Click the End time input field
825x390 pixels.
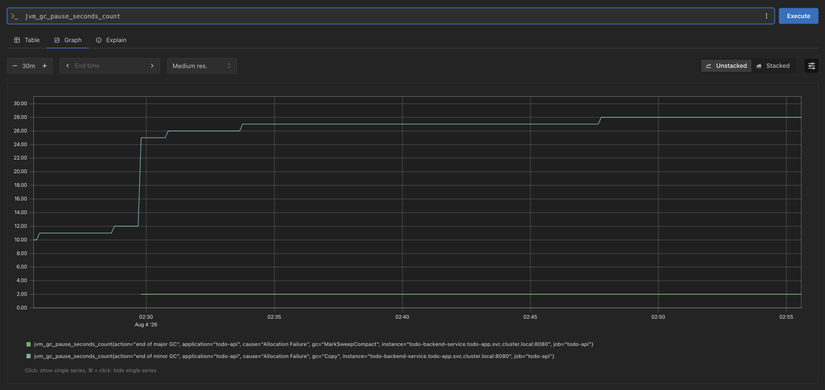pyautogui.click(x=109, y=66)
